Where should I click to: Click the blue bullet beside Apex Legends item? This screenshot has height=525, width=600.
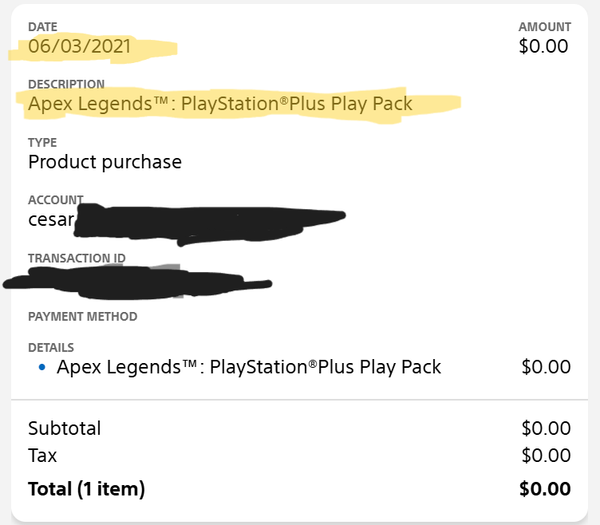pos(42,367)
